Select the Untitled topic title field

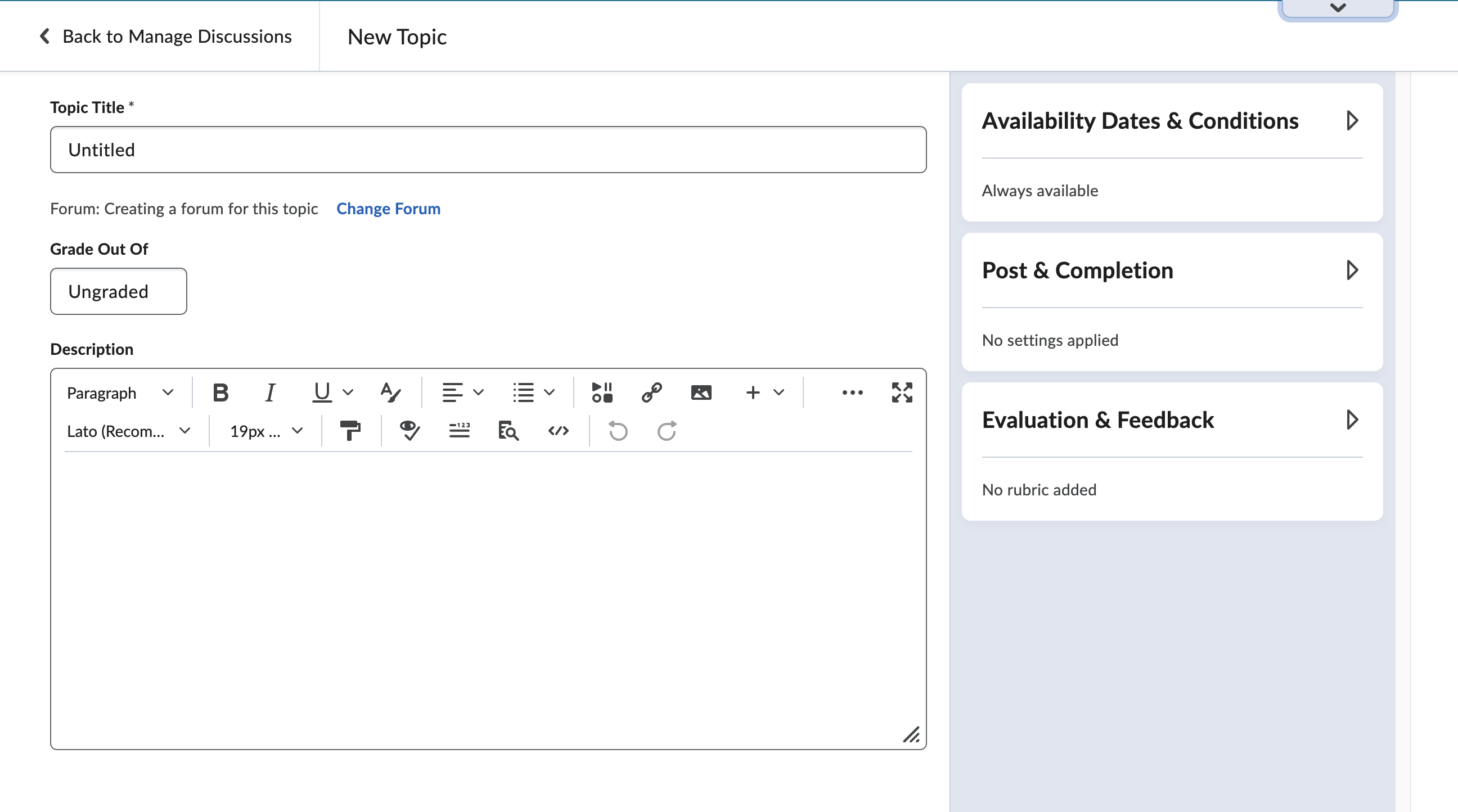[x=487, y=150]
